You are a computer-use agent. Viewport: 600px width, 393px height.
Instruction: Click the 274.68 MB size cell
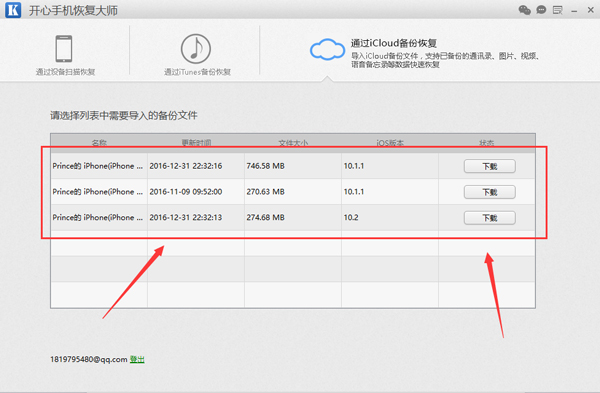tap(265, 217)
